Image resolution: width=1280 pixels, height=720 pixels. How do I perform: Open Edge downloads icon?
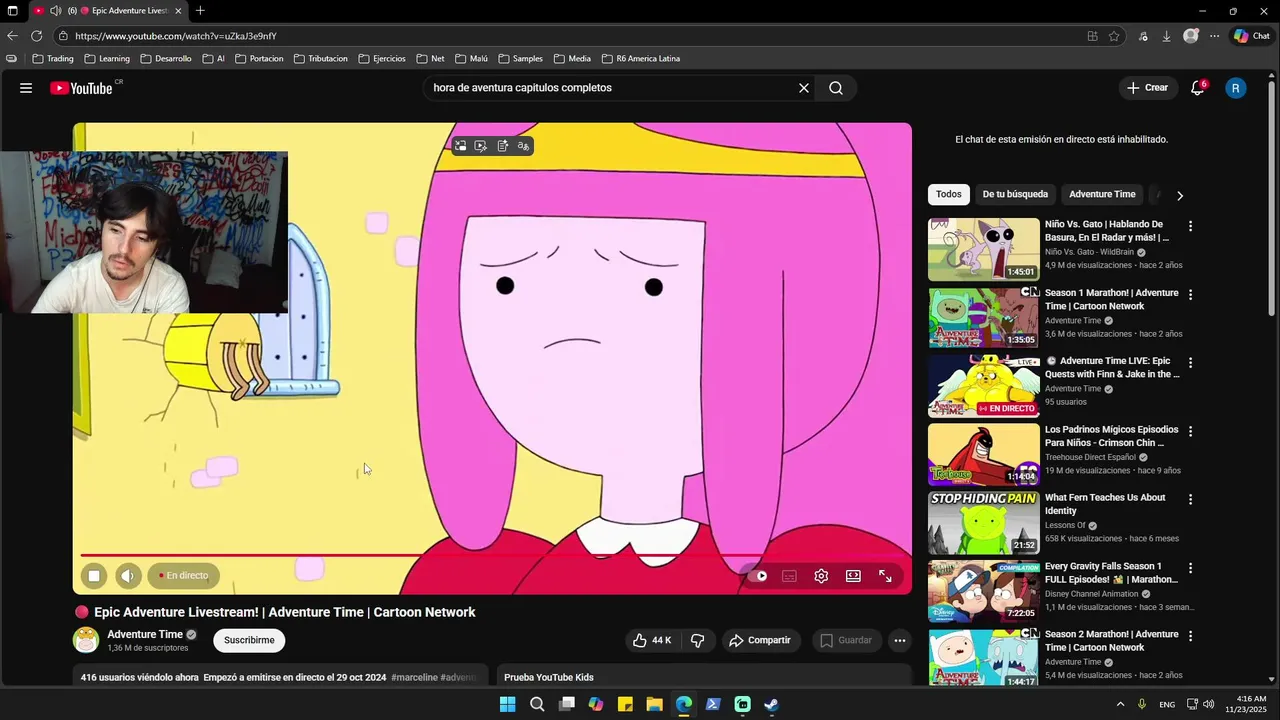(x=1166, y=36)
